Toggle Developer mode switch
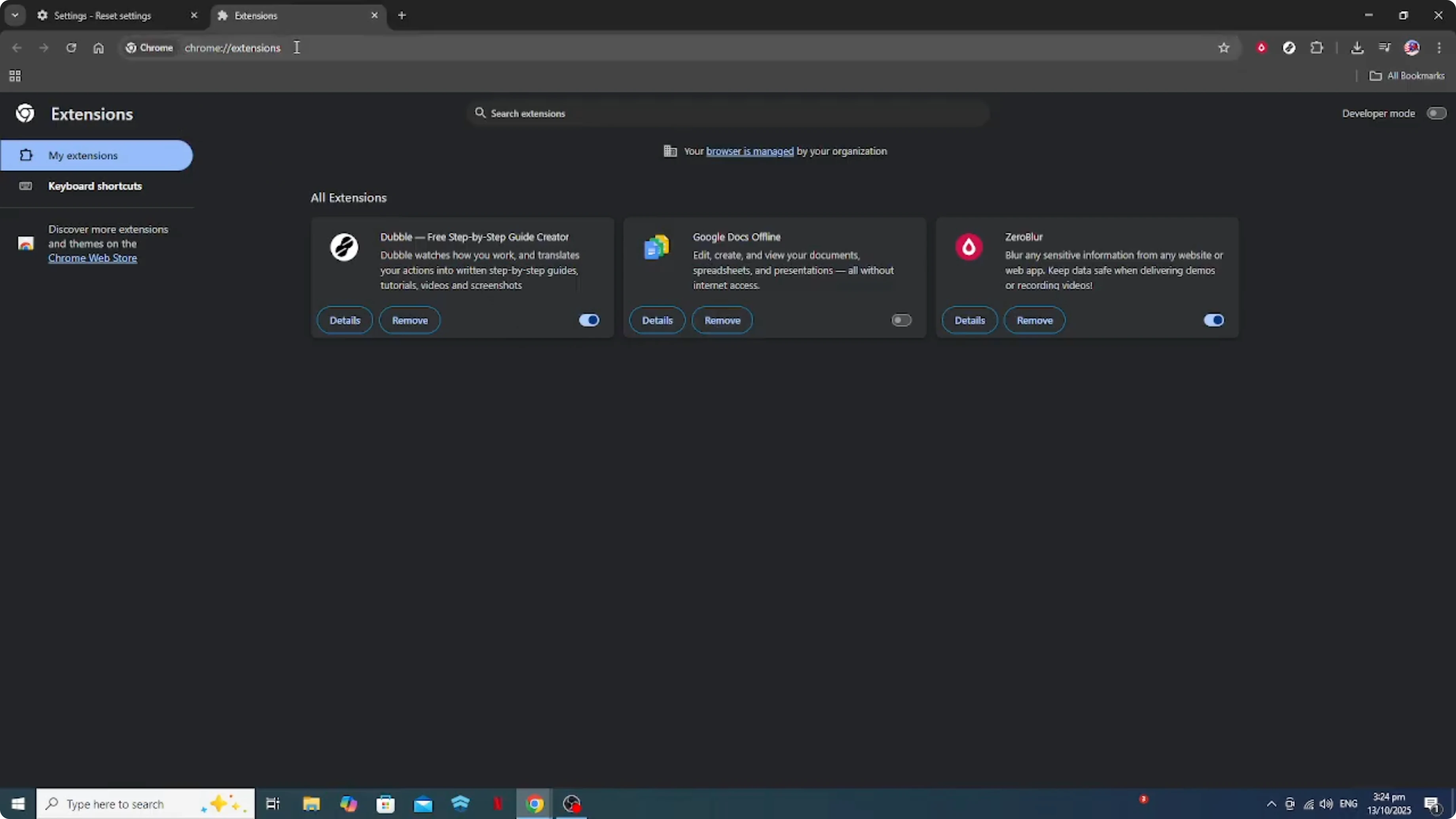Screen dimensions: 1456x819 [1436, 113]
